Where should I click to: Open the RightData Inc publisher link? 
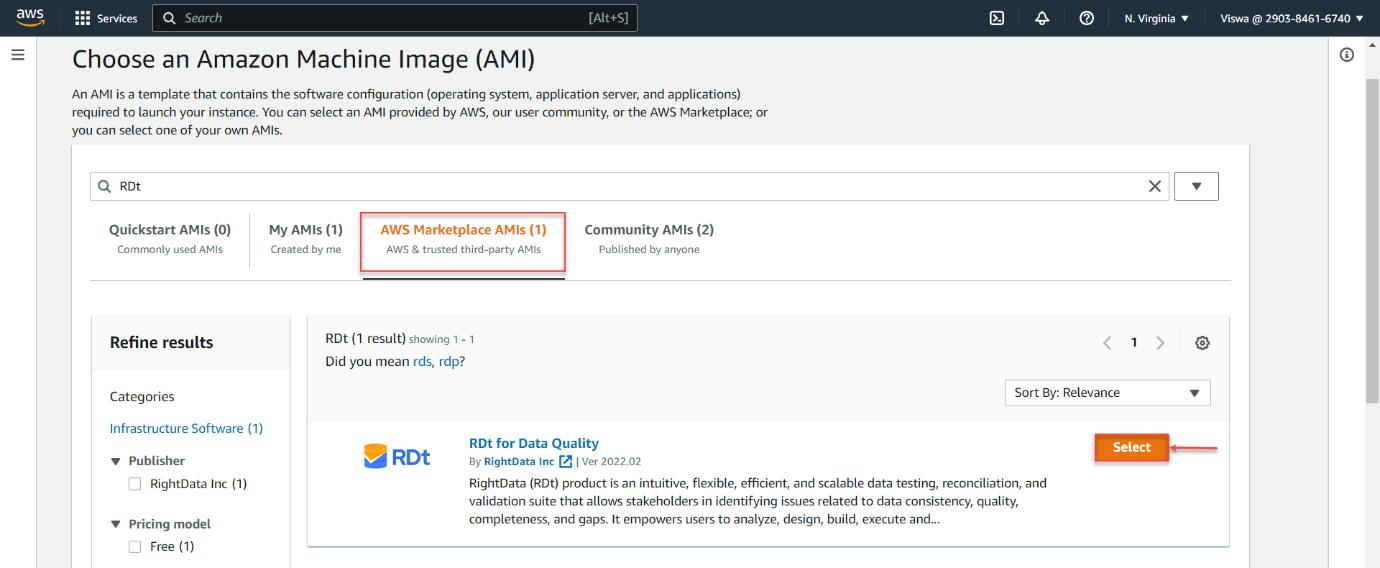518,461
